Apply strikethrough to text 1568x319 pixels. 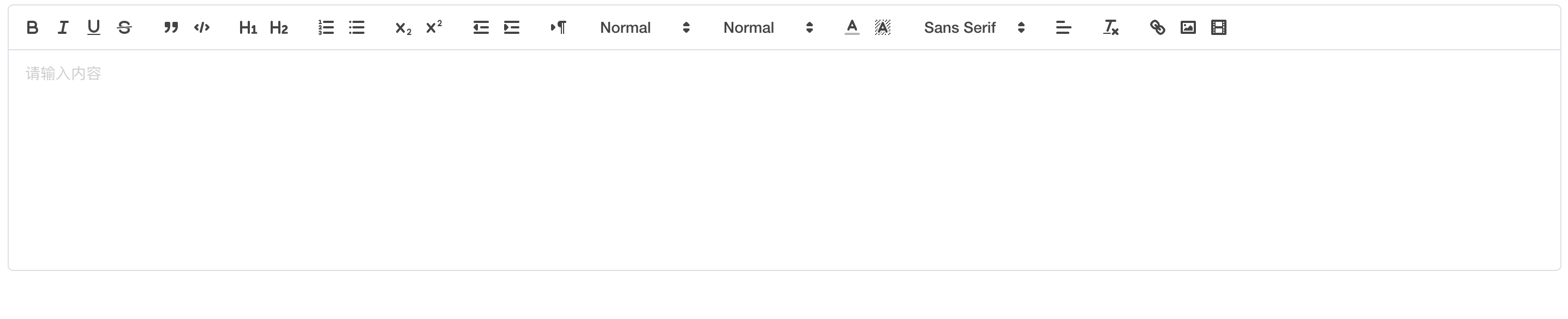click(124, 27)
